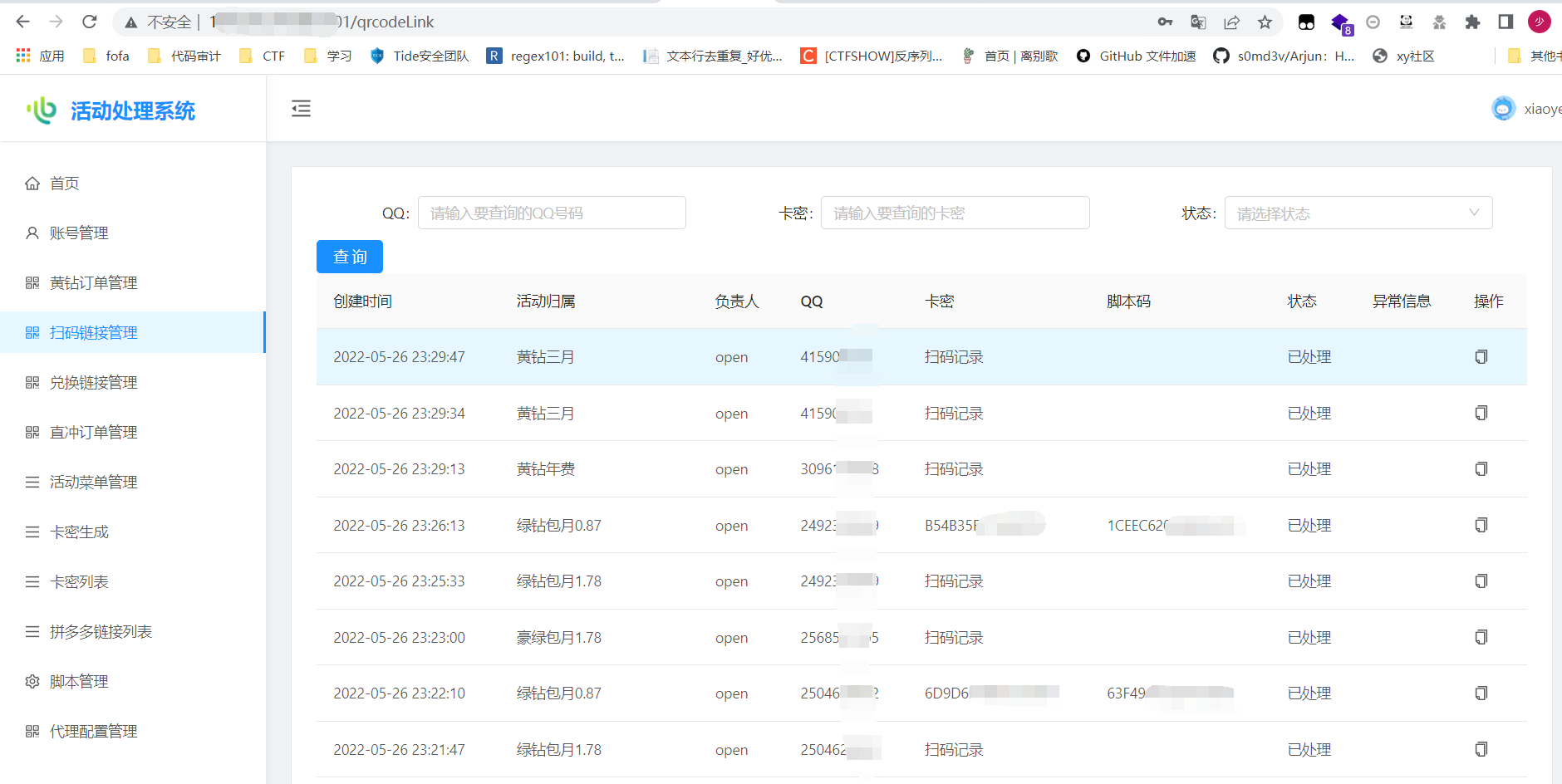Click the Chrome profile avatar
The image size is (1562, 784).
[x=1539, y=22]
